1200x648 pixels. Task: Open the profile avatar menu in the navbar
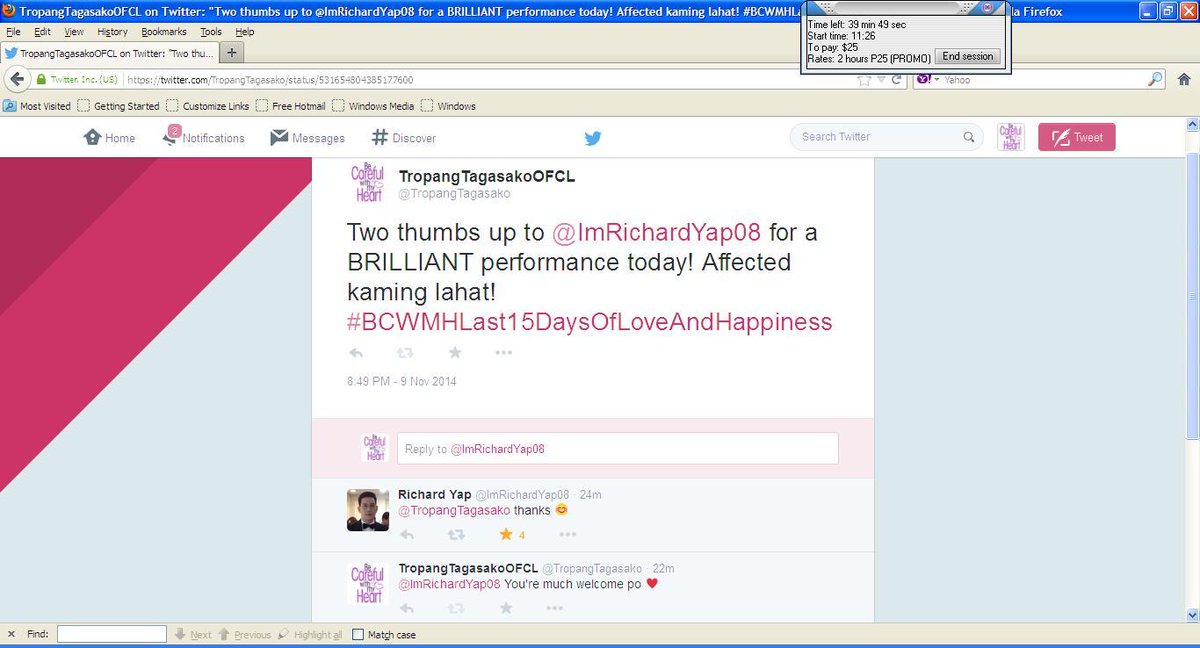[x=1011, y=137]
